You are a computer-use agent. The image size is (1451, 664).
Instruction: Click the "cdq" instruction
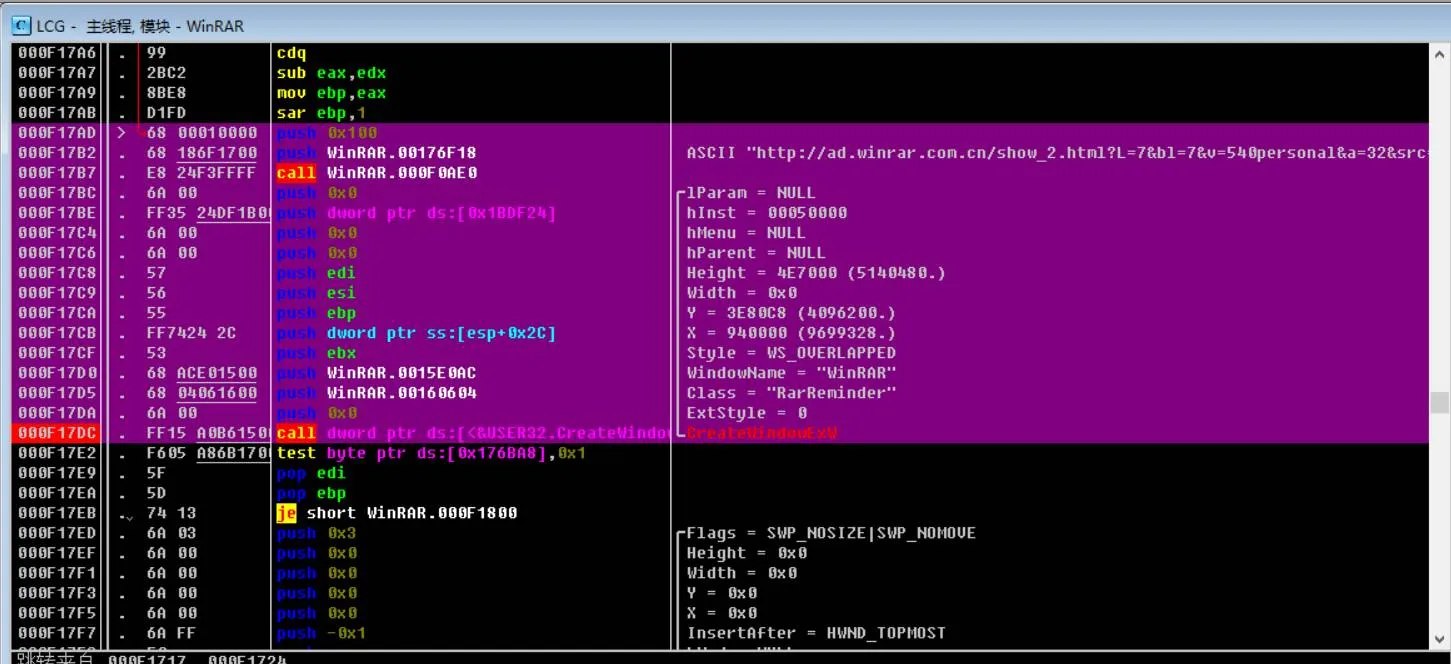pos(291,53)
